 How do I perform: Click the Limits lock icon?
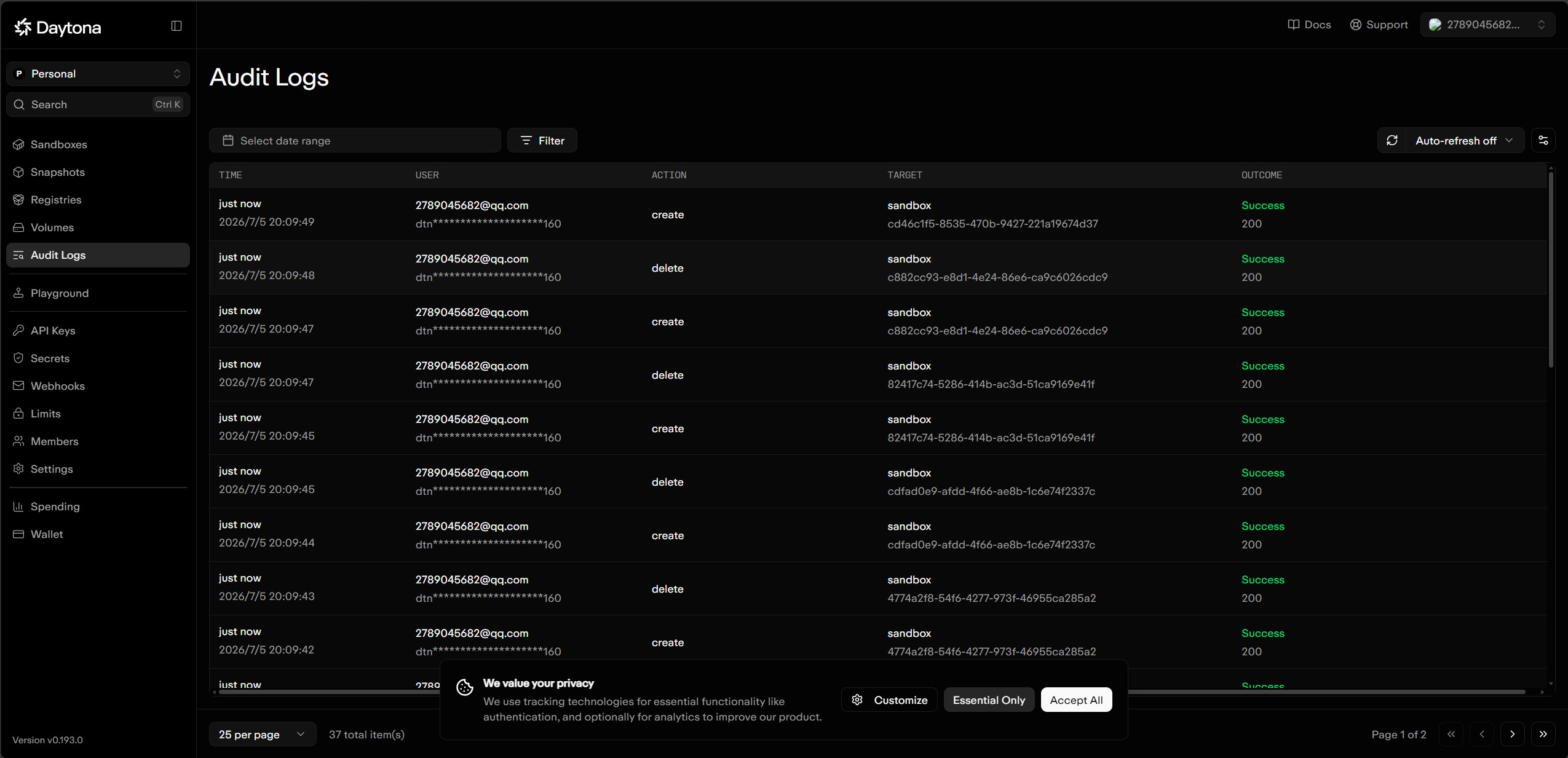click(18, 414)
